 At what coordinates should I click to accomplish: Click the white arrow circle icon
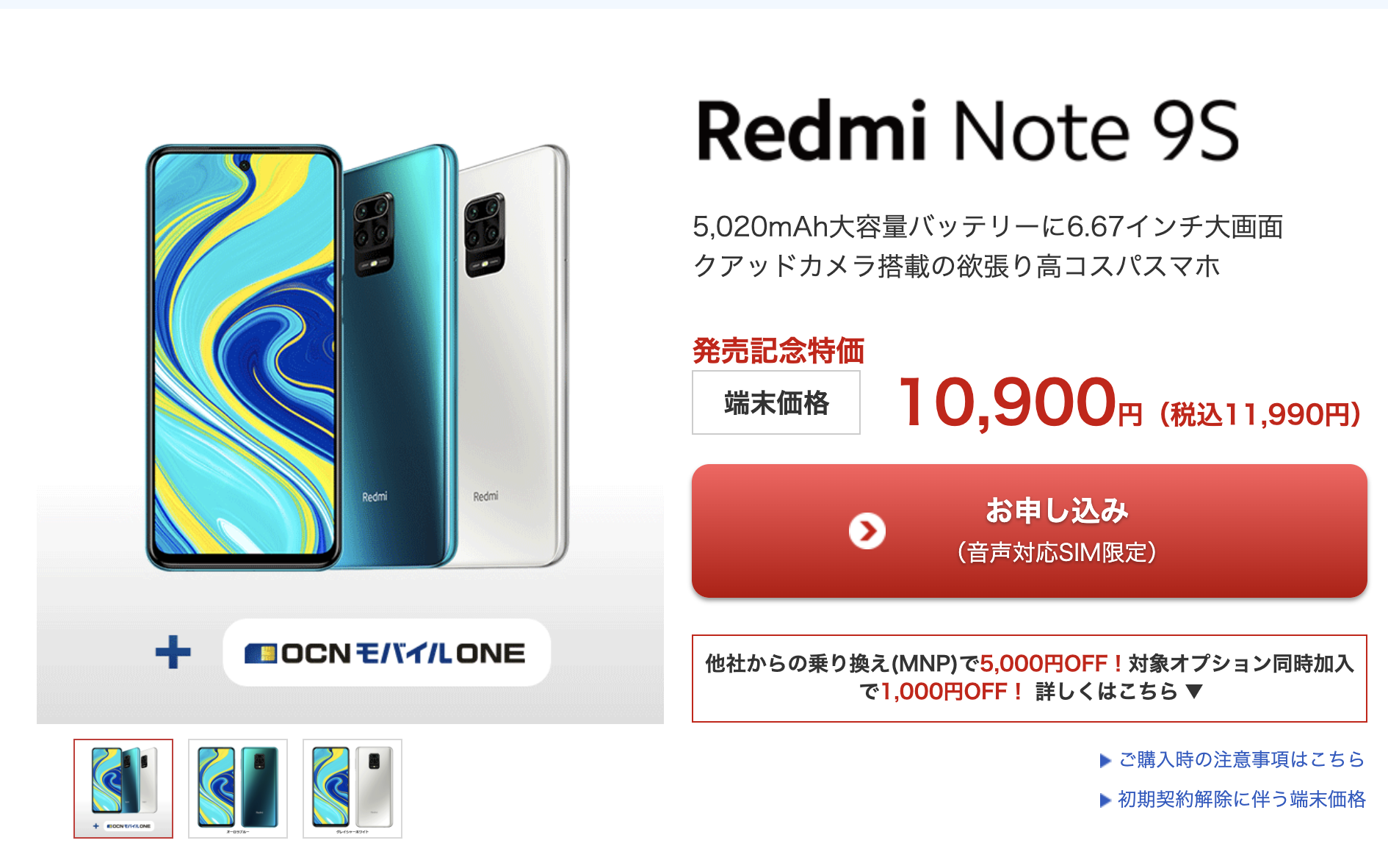(867, 531)
